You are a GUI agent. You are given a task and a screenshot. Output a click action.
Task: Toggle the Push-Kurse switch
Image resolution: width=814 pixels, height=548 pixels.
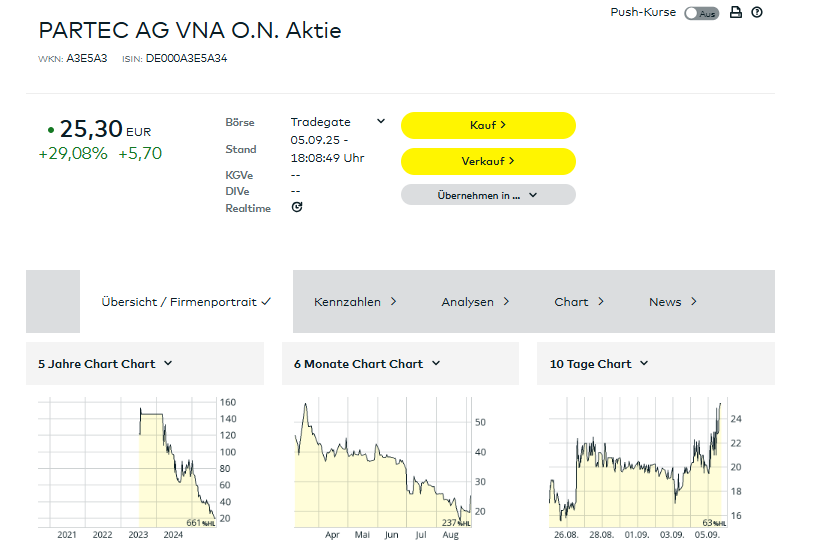[x=701, y=13]
